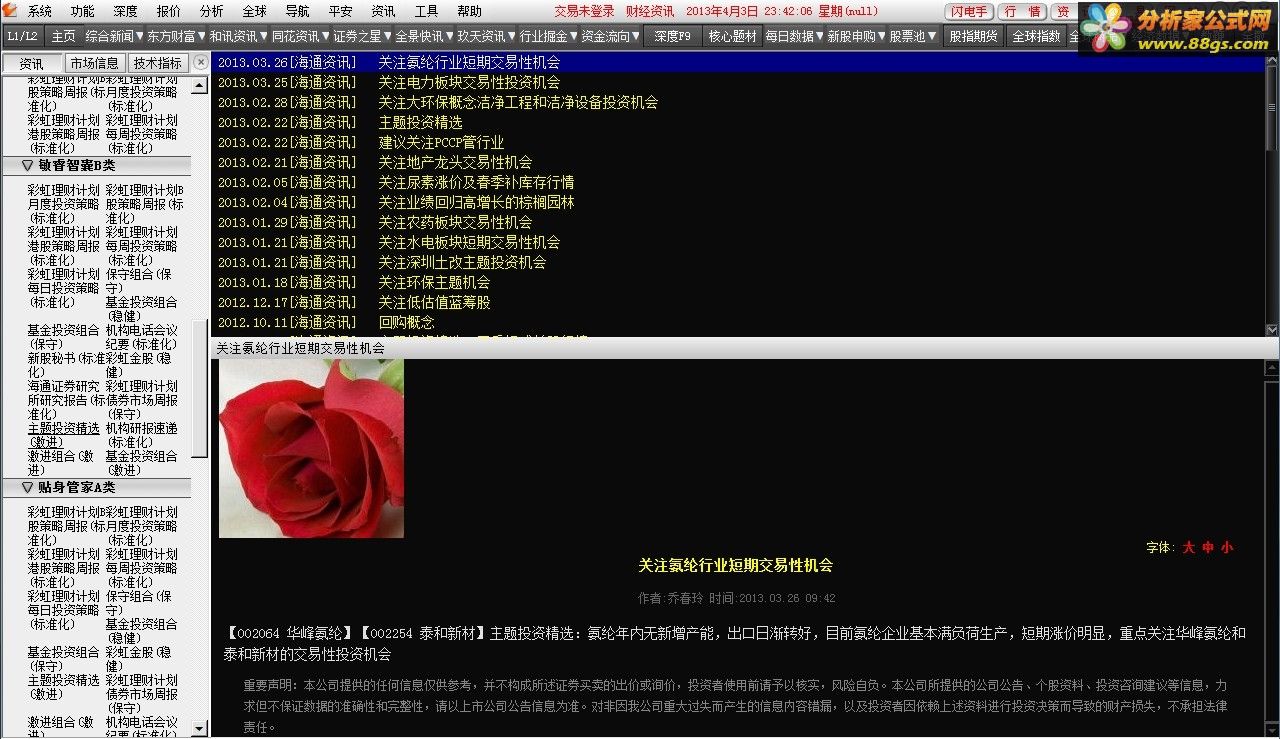Screen dimensions: 1280x739
Task: Click the 财经资讯 title link
Action: coord(650,12)
